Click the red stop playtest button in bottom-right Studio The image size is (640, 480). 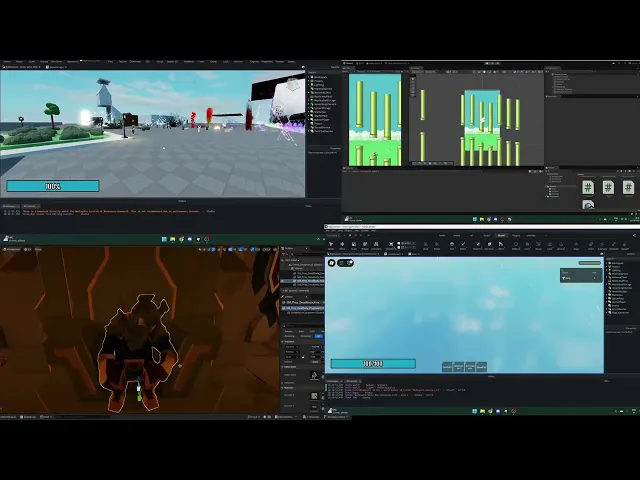click(355, 236)
